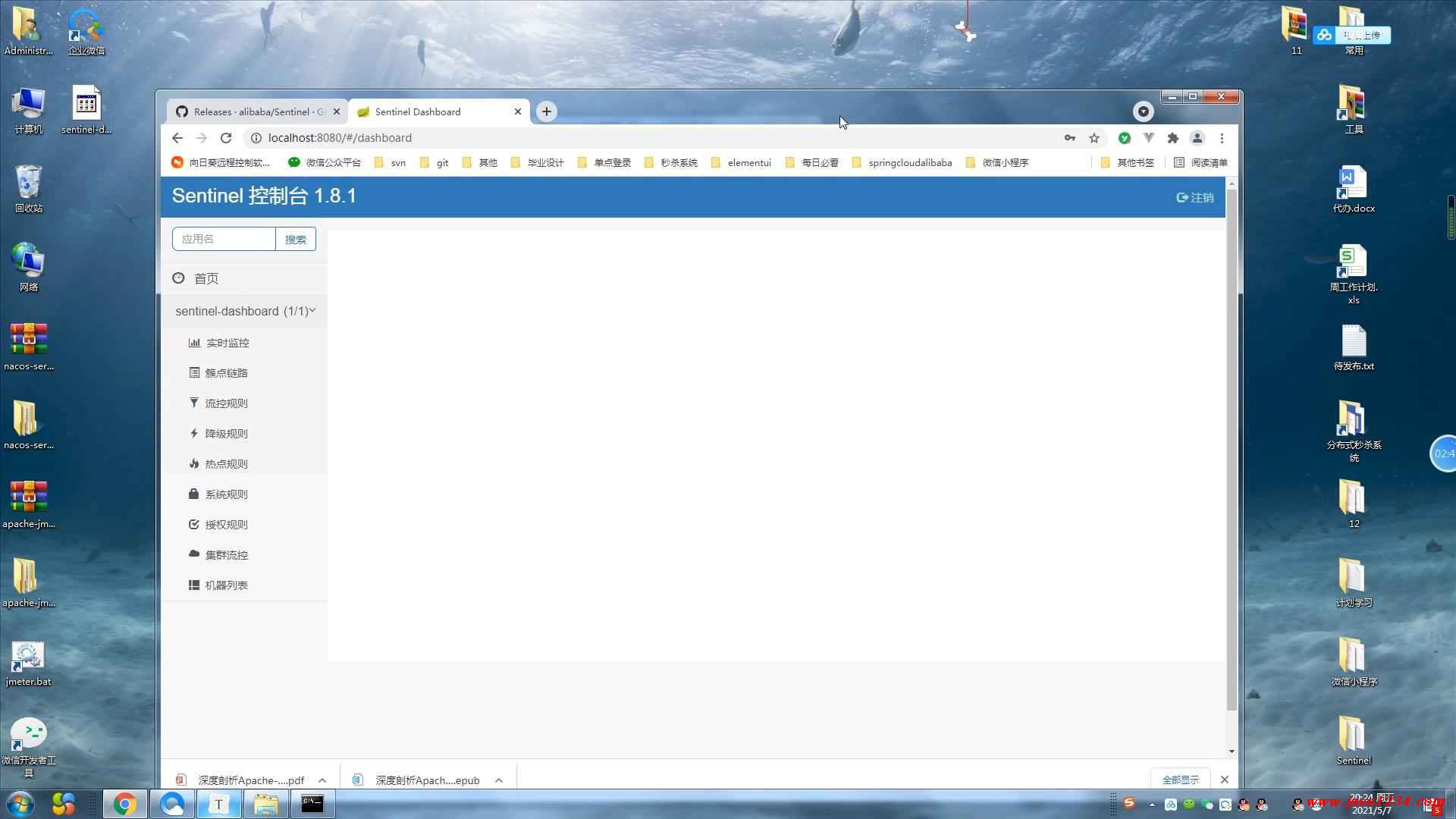This screenshot has width=1456, height=819.
Task: Open the git bookmark folder
Action: click(434, 162)
